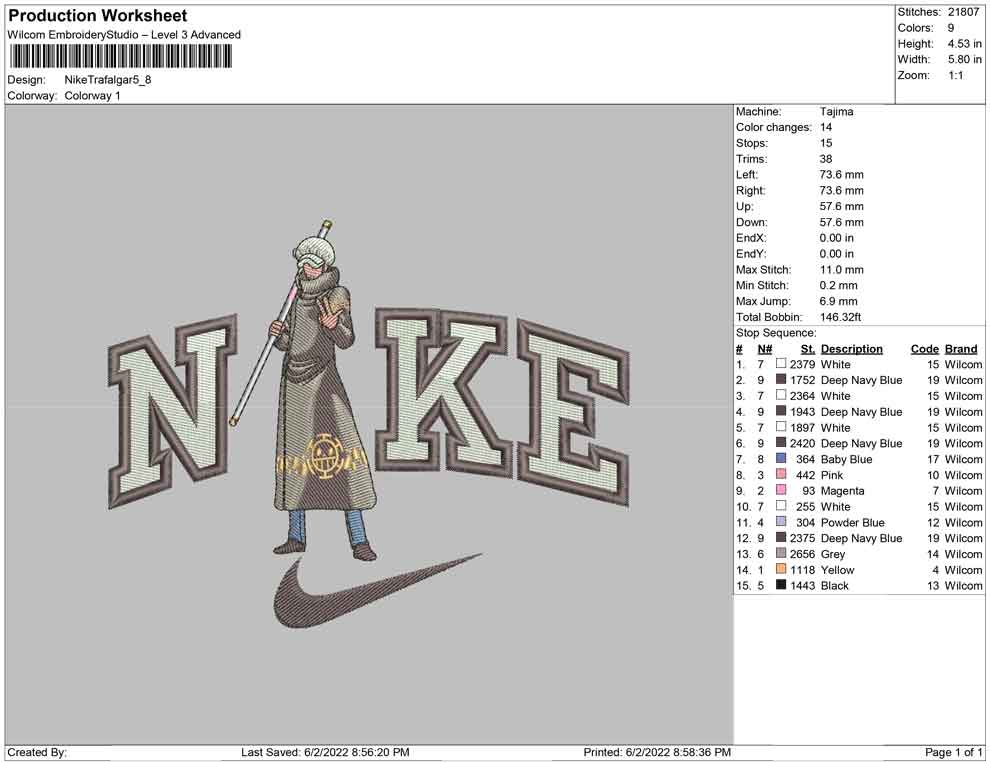Click the Yellow thread color swatch
The image size is (990, 762).
tap(781, 570)
